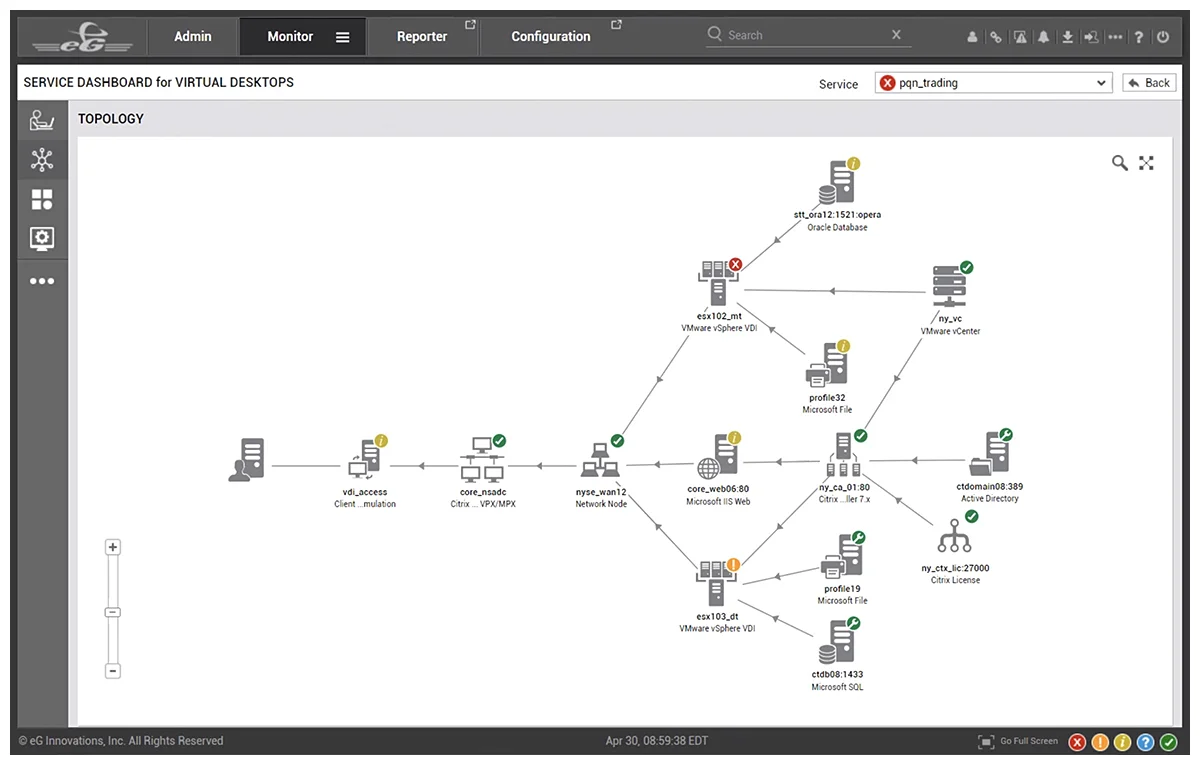This screenshot has width=1200, height=765.
Task: Open the dashboard tiles sidebar icon
Action: coord(42,200)
